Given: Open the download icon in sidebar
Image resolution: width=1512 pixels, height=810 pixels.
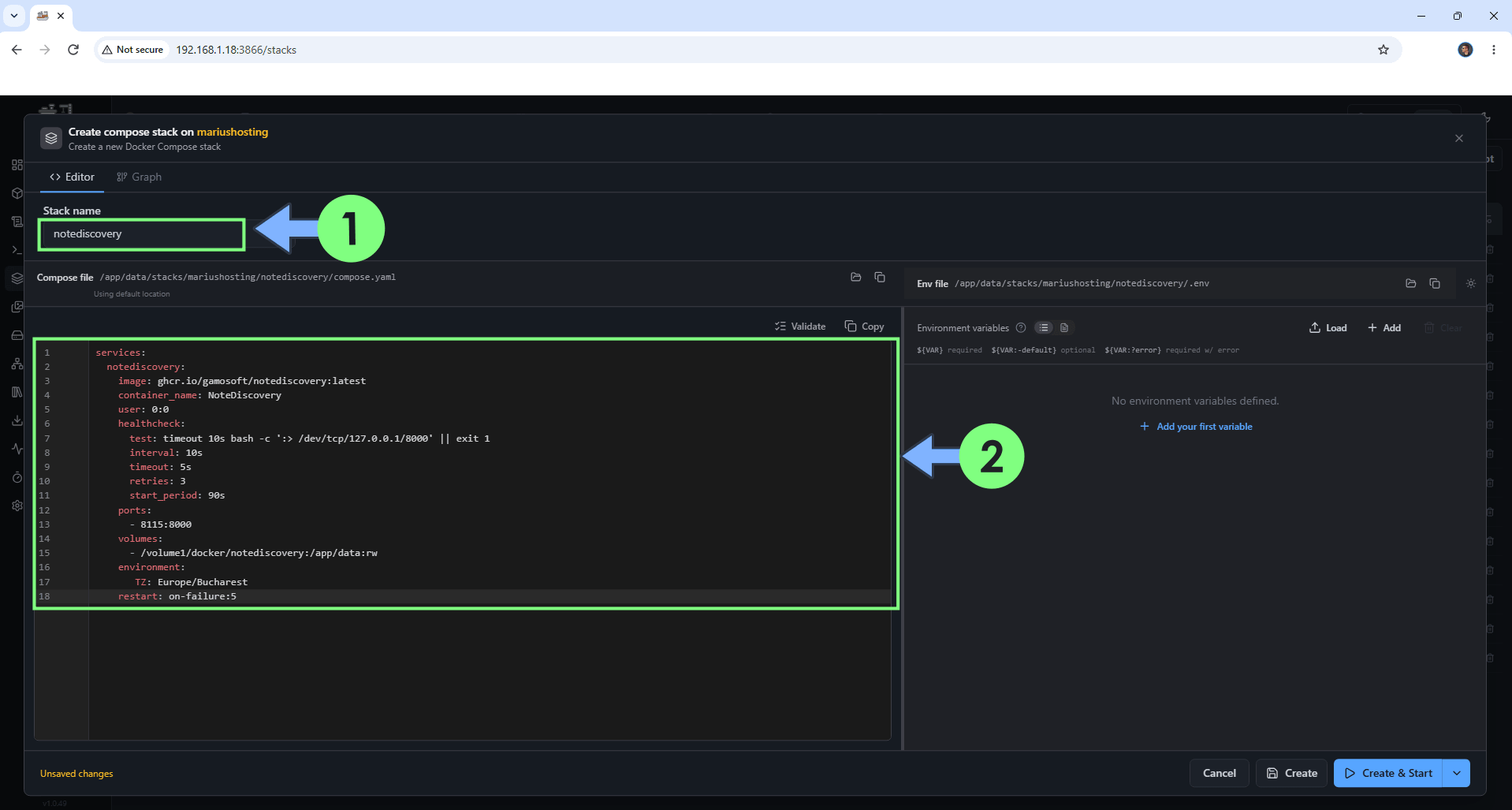Looking at the screenshot, I should (17, 420).
